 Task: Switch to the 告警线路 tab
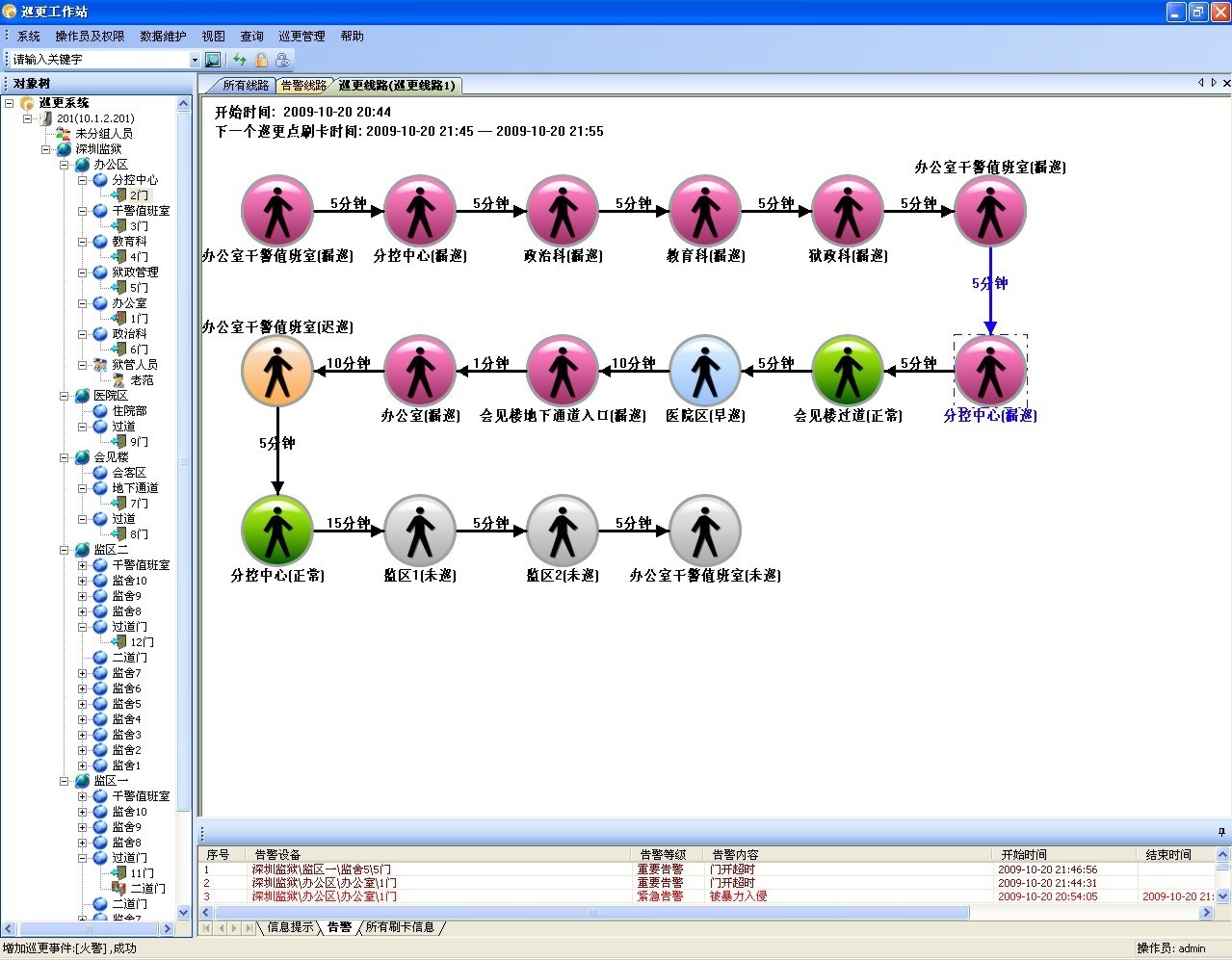tap(303, 86)
